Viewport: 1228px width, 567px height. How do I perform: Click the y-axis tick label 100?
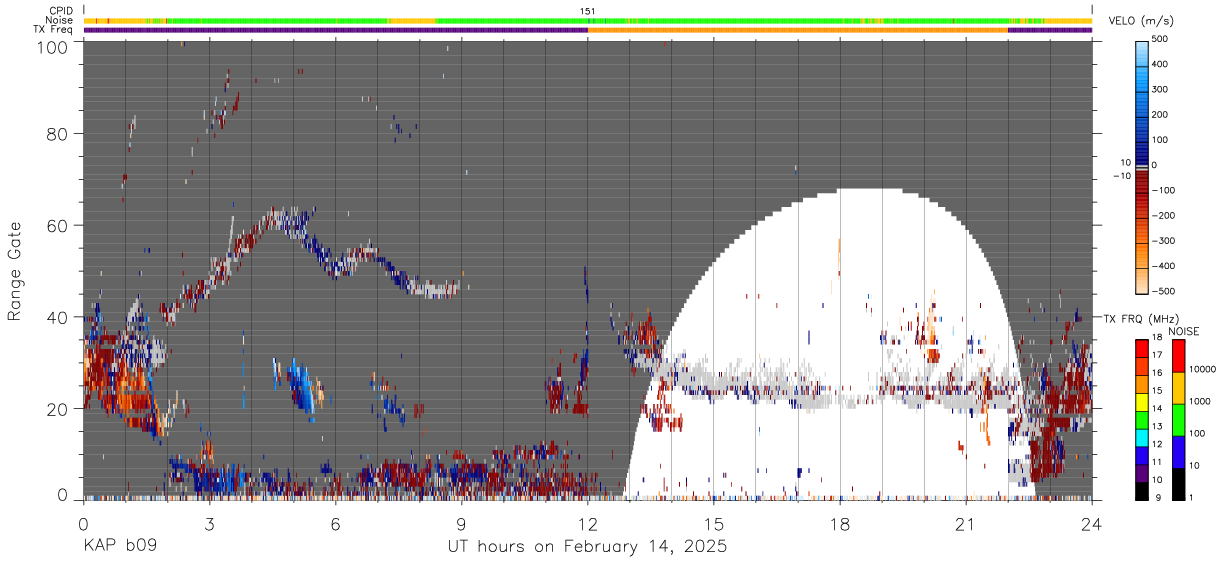click(53, 47)
